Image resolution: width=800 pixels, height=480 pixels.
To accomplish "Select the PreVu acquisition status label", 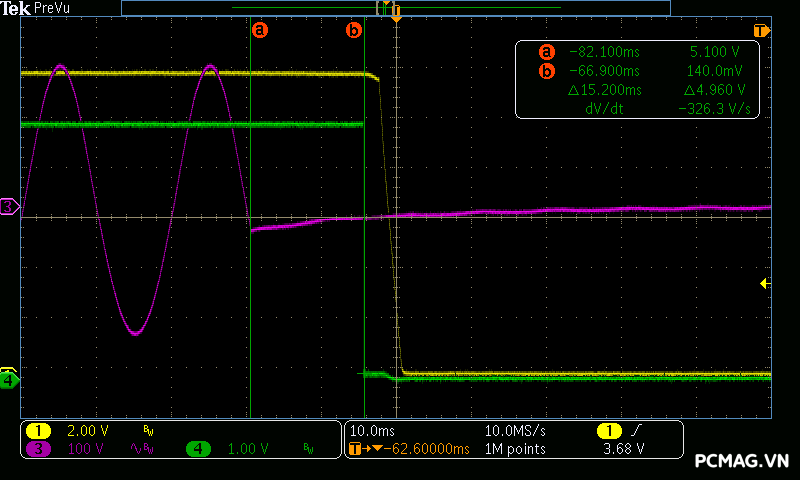I will [x=52, y=8].
